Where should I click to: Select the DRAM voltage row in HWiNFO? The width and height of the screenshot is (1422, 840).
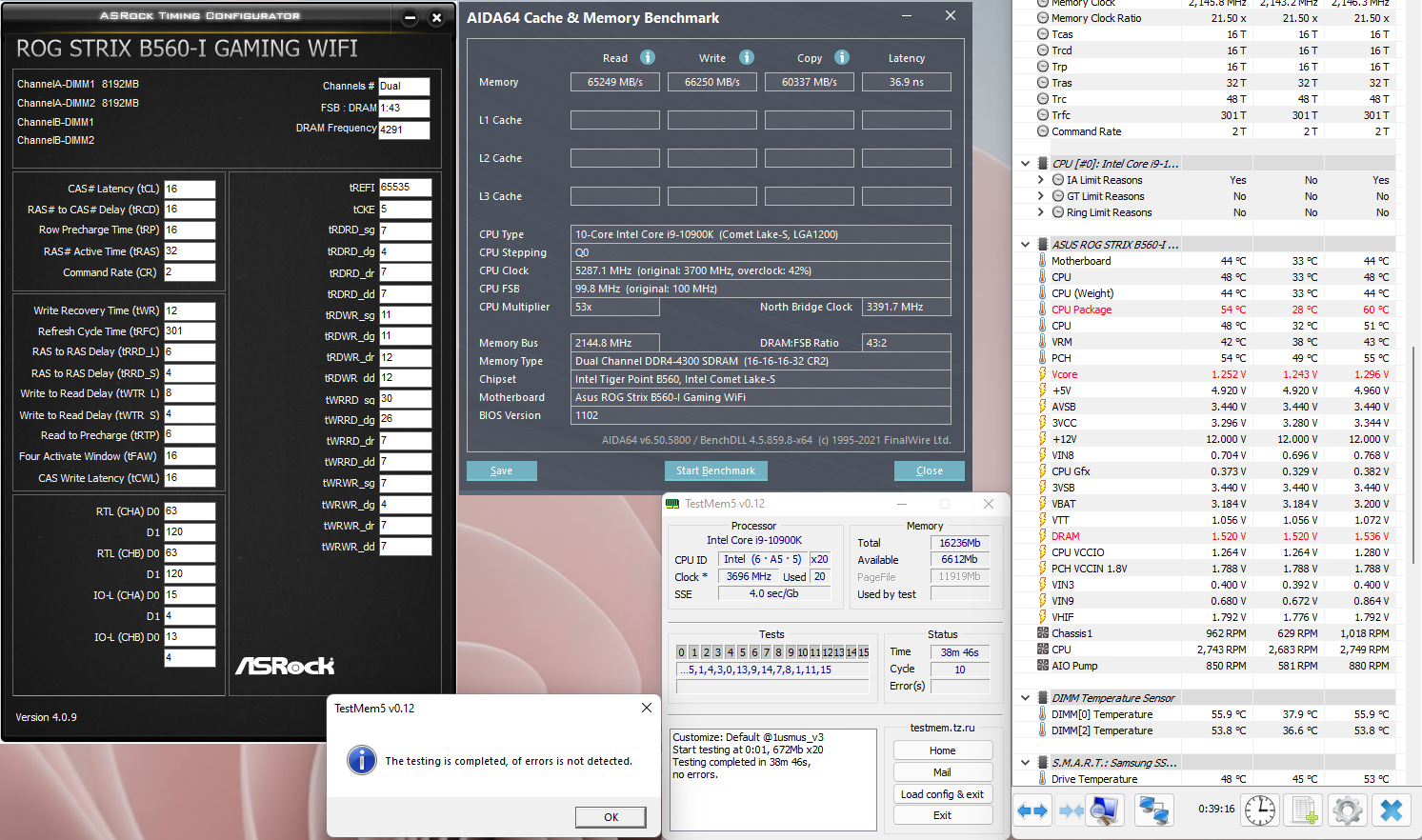click(x=1216, y=536)
